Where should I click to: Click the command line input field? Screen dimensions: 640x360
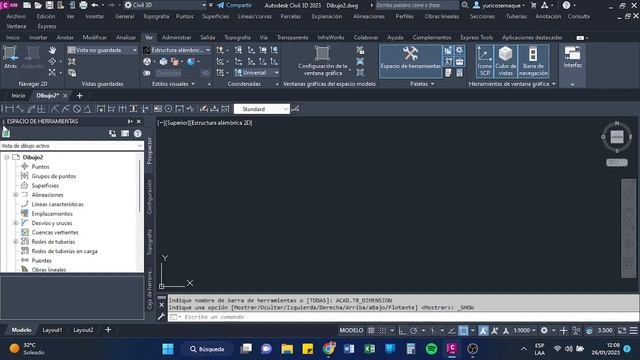(402, 317)
